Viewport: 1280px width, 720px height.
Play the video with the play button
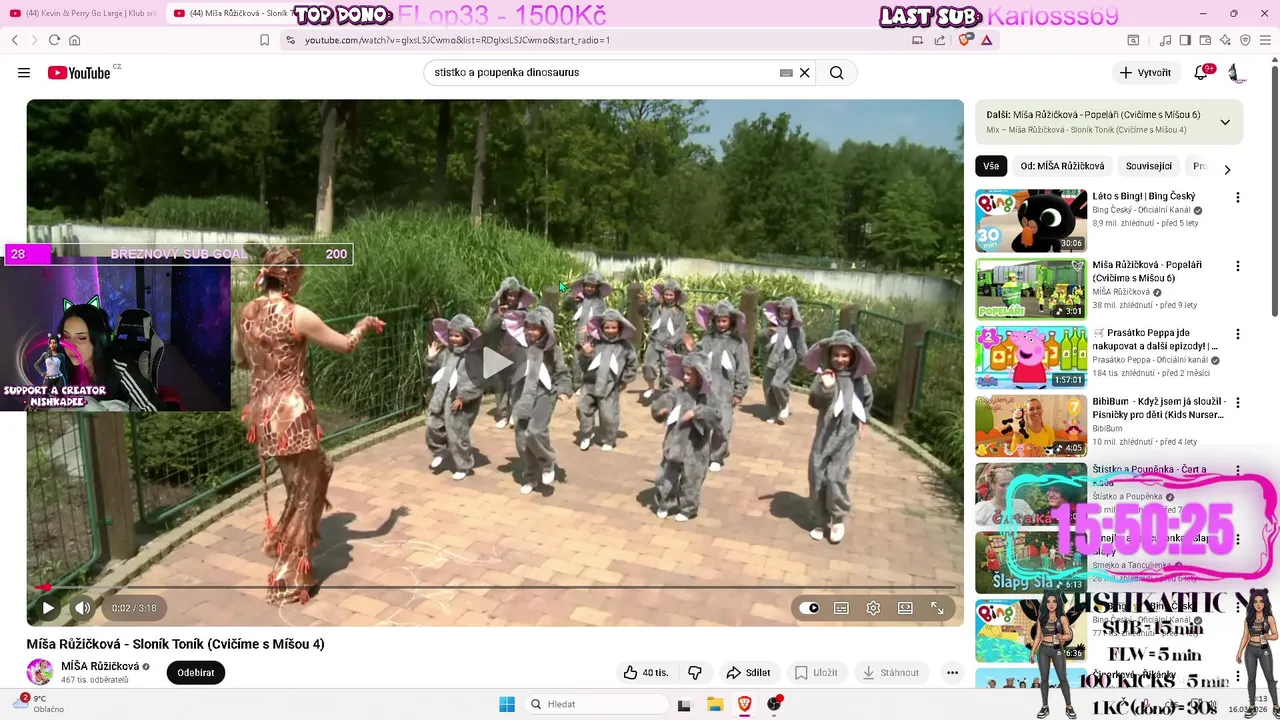pos(48,608)
